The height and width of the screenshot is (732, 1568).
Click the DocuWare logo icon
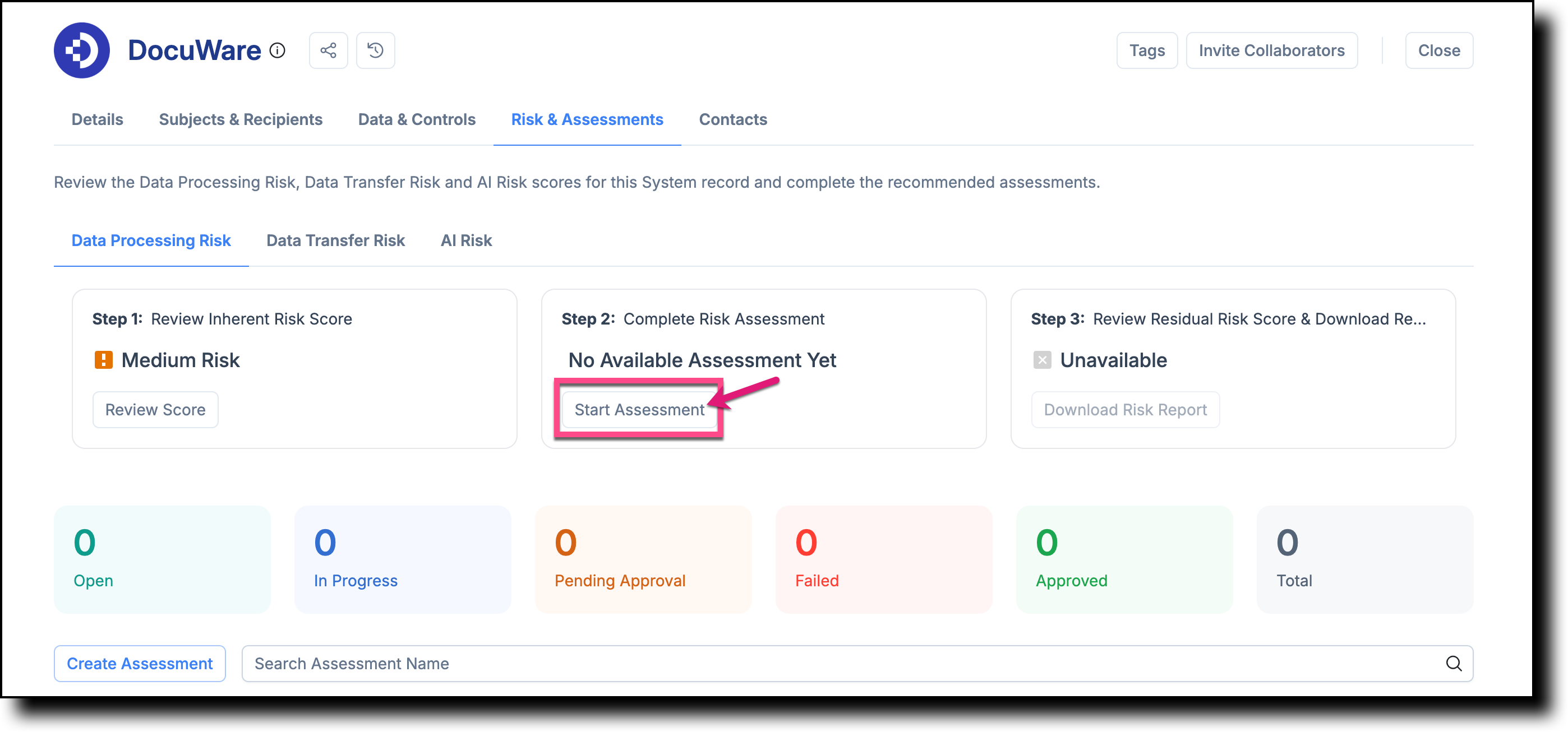pyautogui.click(x=81, y=50)
